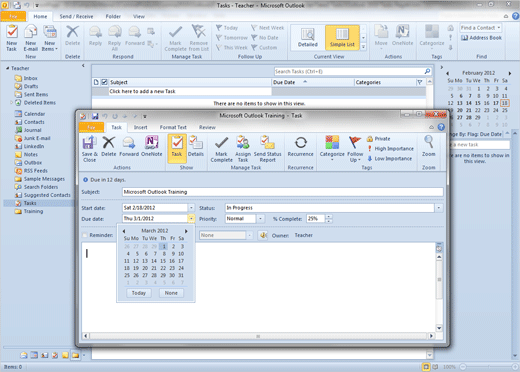The image size is (520, 372).
Task: Open the Recurrence settings
Action: pyautogui.click(x=301, y=146)
